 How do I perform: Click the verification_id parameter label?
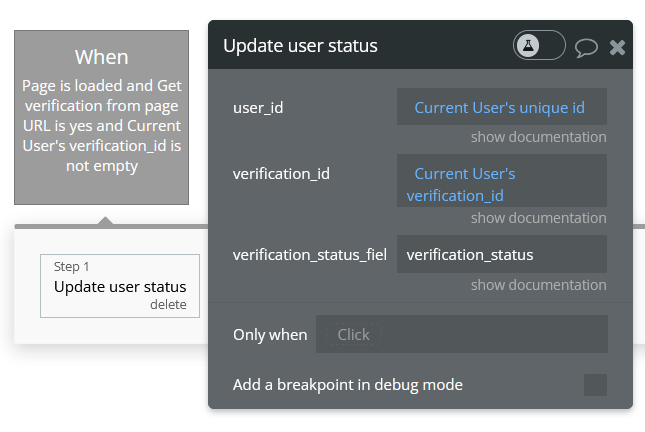pos(281,174)
